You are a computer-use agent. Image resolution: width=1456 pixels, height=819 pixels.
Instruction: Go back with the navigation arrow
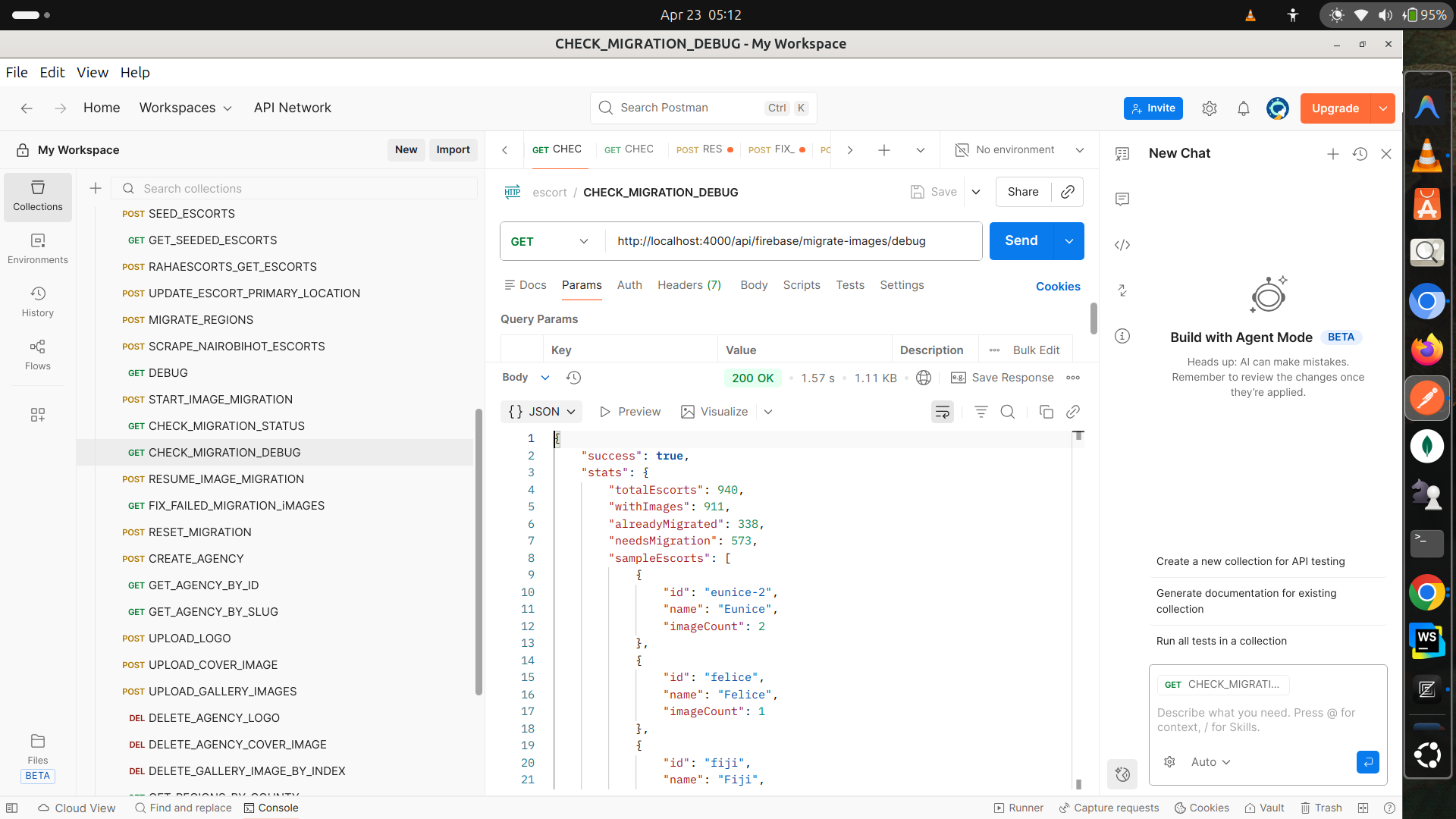tap(27, 108)
